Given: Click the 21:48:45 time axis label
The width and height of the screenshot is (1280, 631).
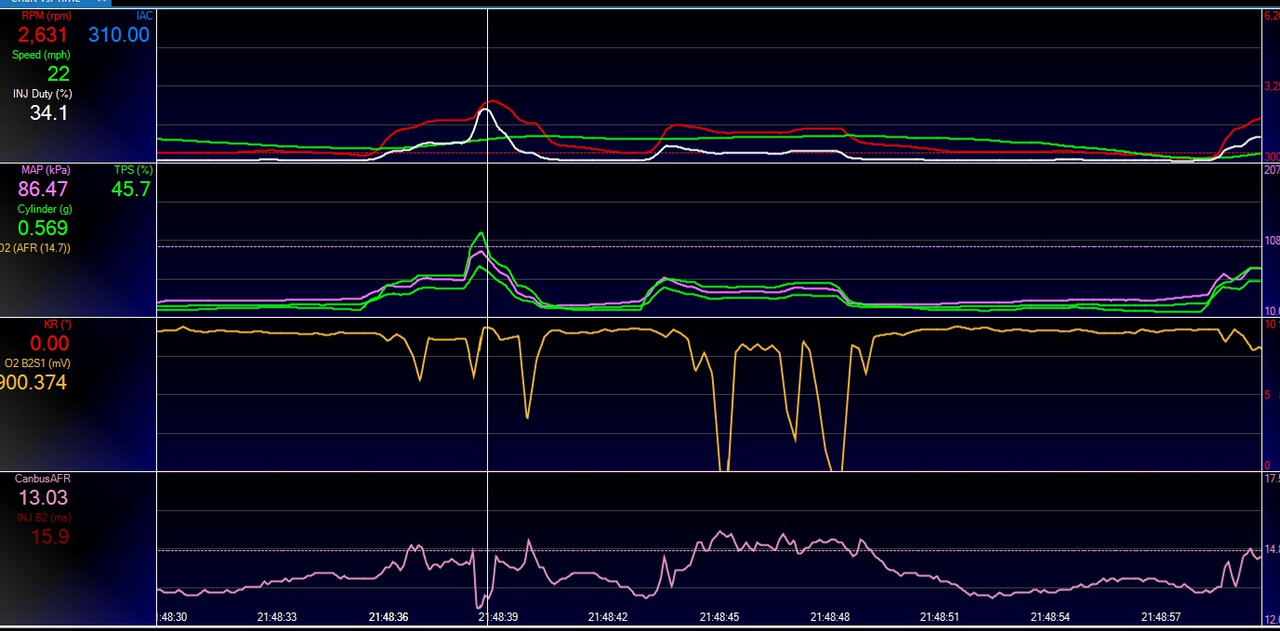Looking at the screenshot, I should coord(719,617).
